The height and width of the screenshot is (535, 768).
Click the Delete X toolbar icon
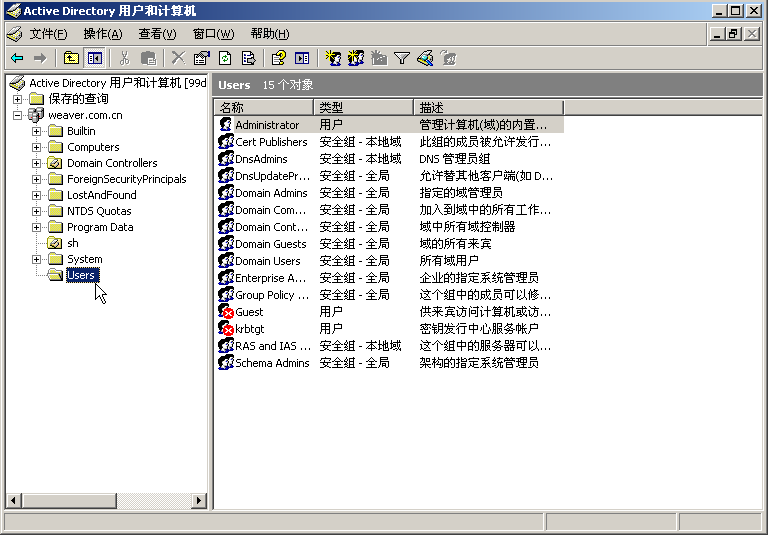[x=178, y=58]
